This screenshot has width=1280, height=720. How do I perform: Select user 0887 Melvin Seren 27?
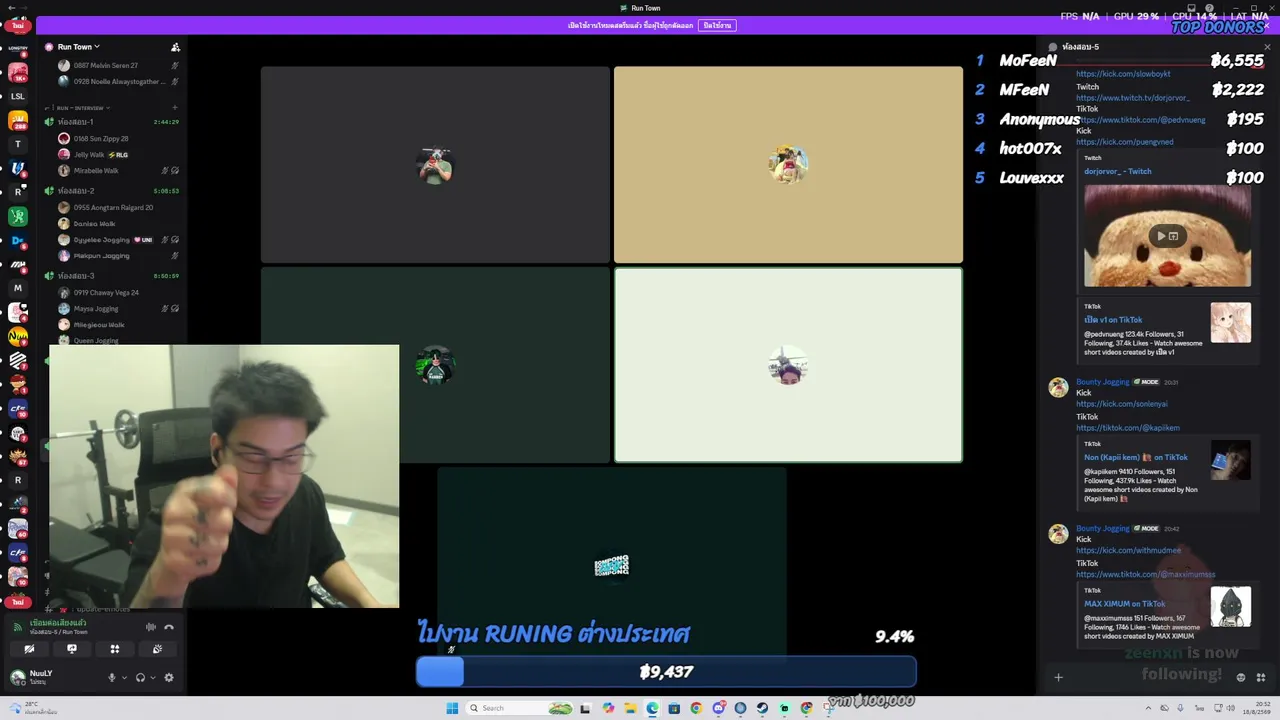[x=118, y=65]
